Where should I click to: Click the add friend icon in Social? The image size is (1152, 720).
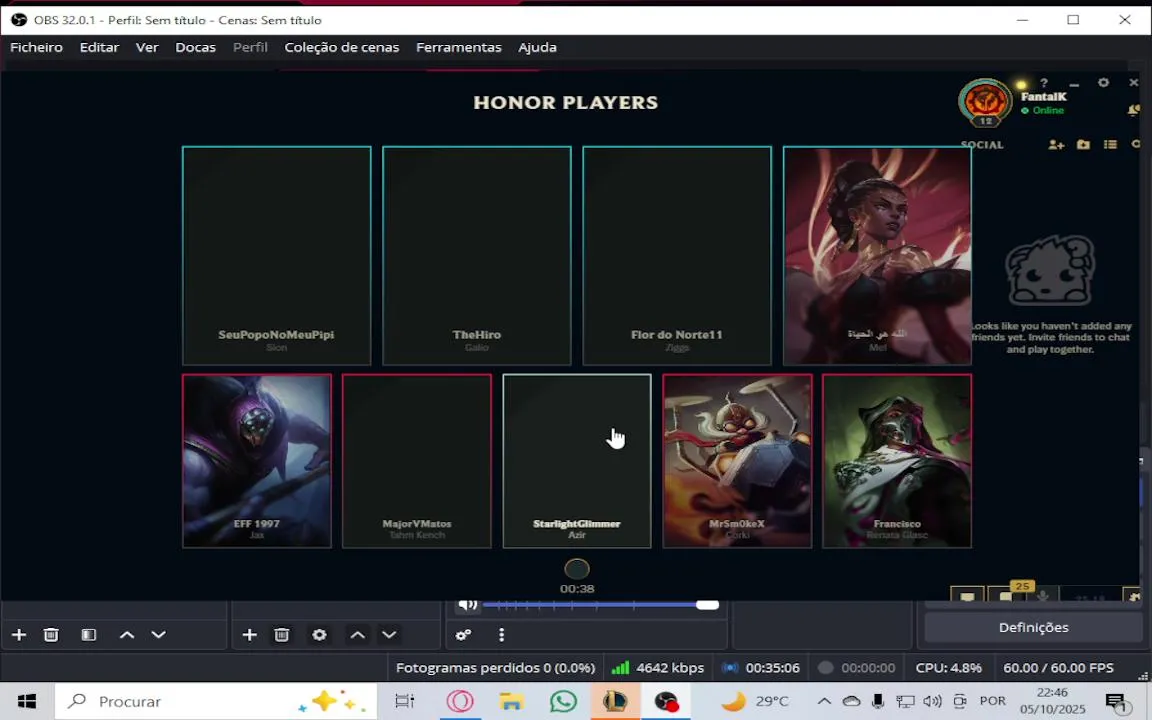pos(1056,145)
